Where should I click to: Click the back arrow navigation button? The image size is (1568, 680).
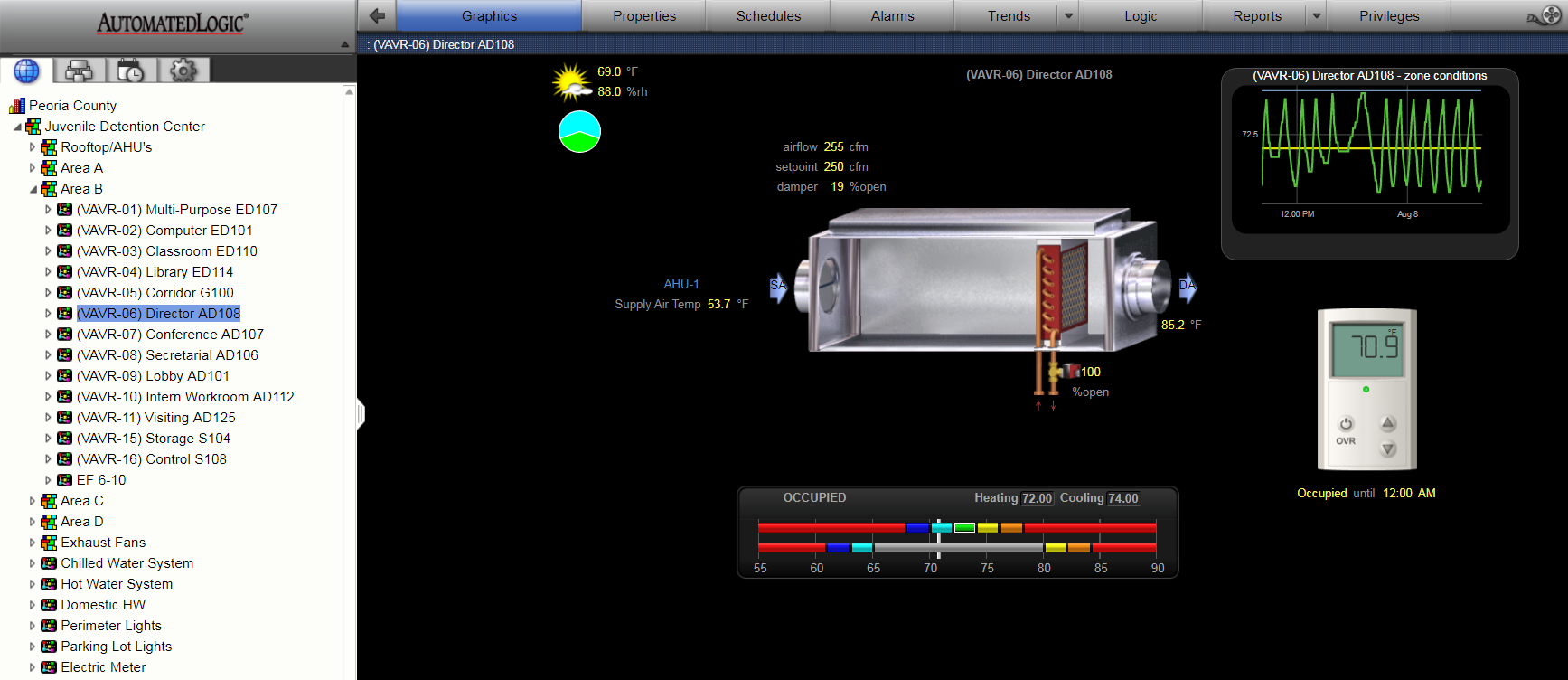[377, 15]
